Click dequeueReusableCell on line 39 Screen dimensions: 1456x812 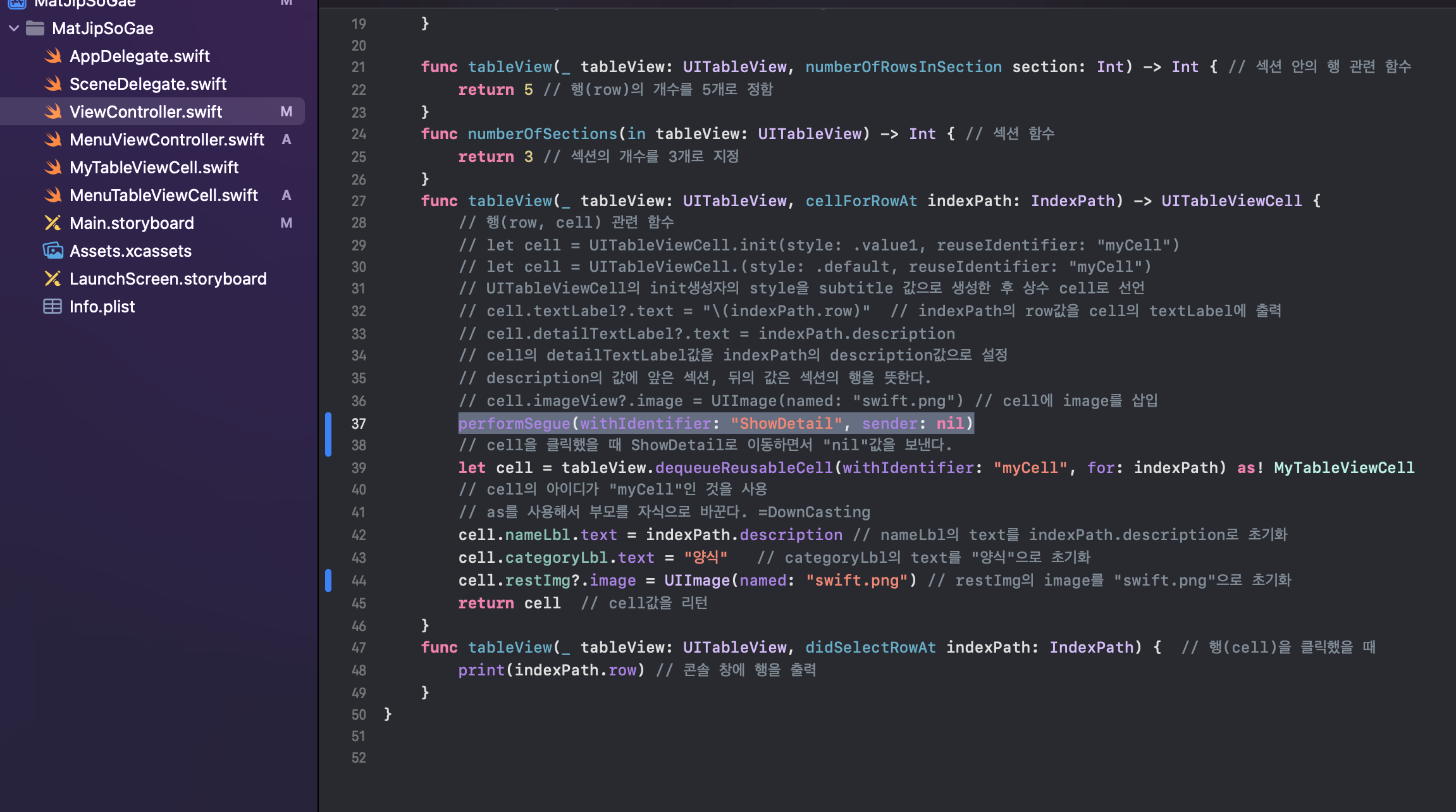(744, 468)
